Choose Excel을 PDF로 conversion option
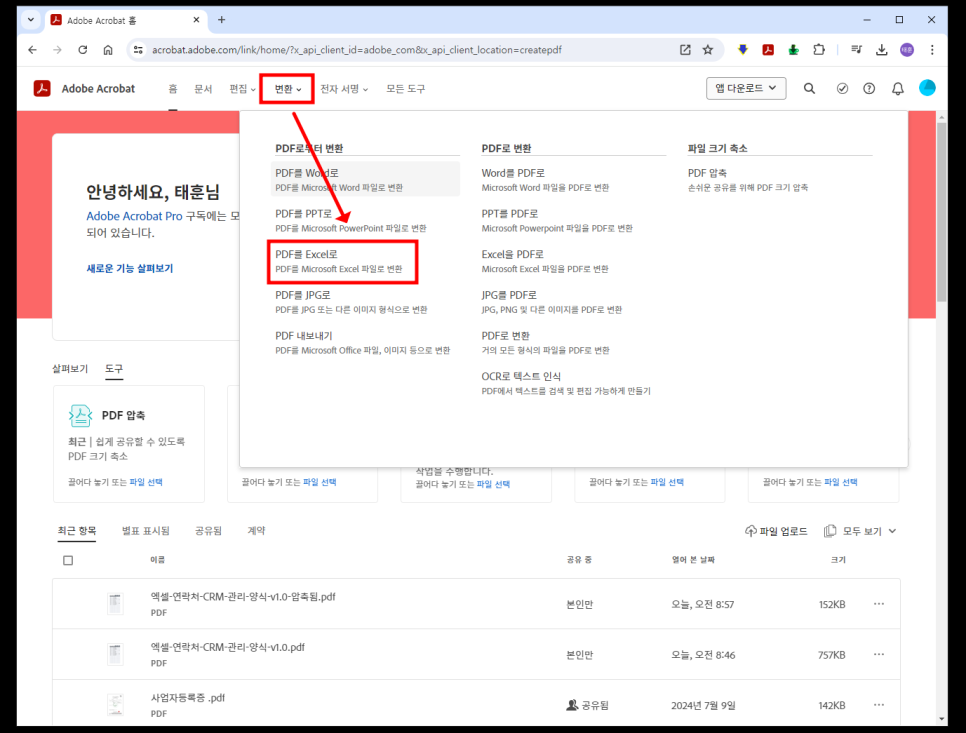 click(545, 261)
